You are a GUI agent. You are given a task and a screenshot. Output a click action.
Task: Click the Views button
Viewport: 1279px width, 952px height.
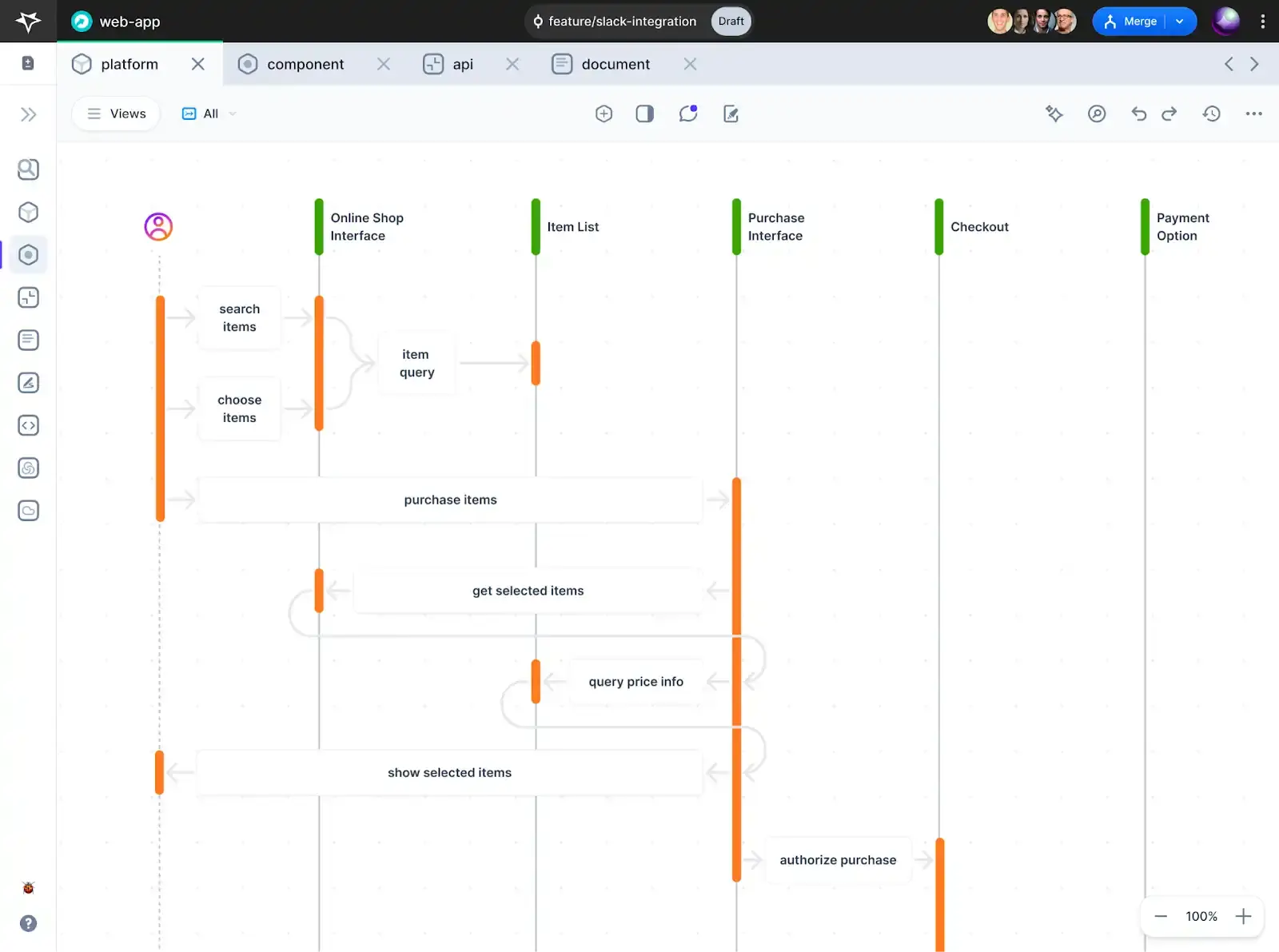click(117, 114)
